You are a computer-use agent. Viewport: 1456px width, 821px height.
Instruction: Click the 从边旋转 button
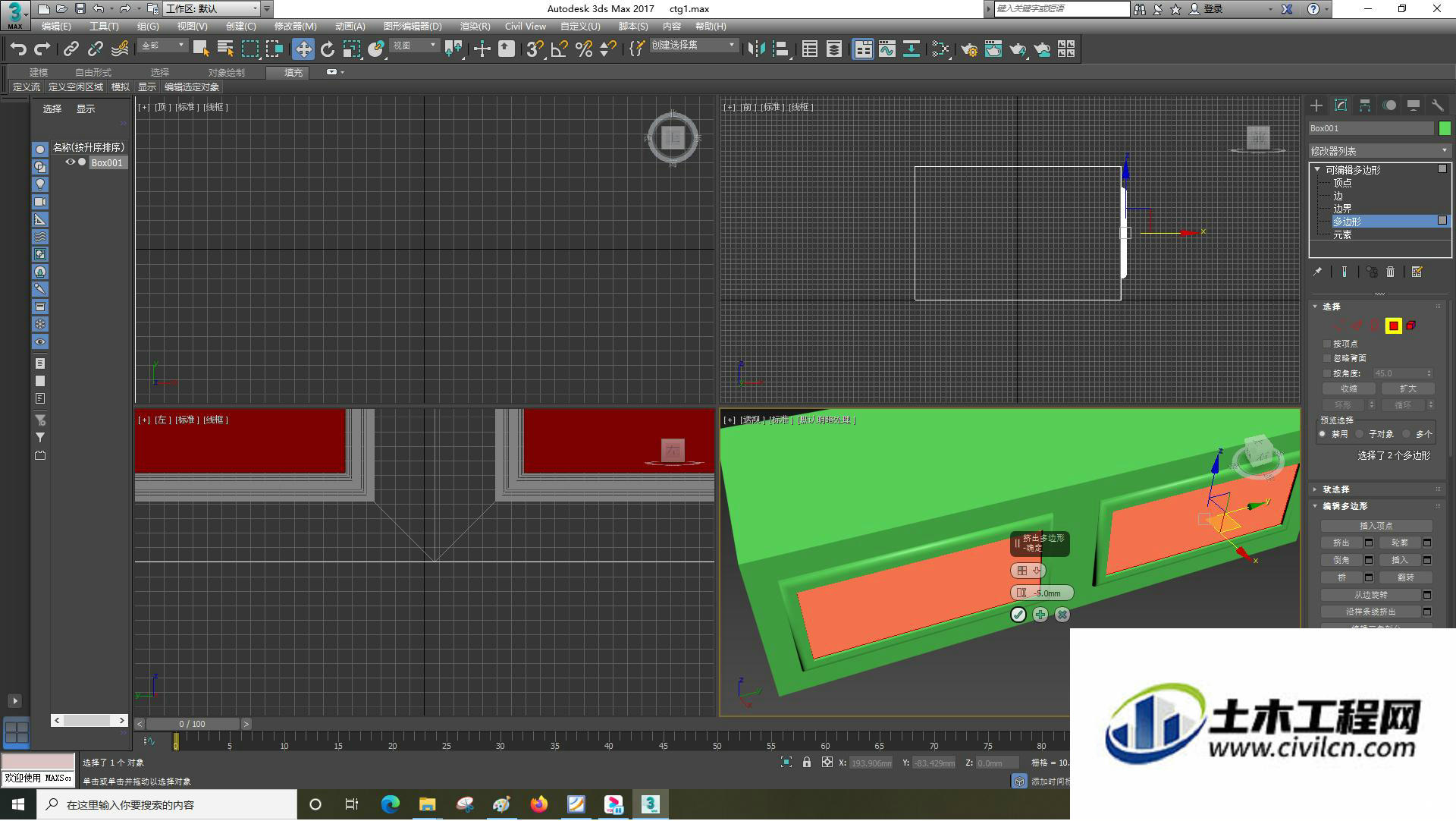(x=1371, y=595)
